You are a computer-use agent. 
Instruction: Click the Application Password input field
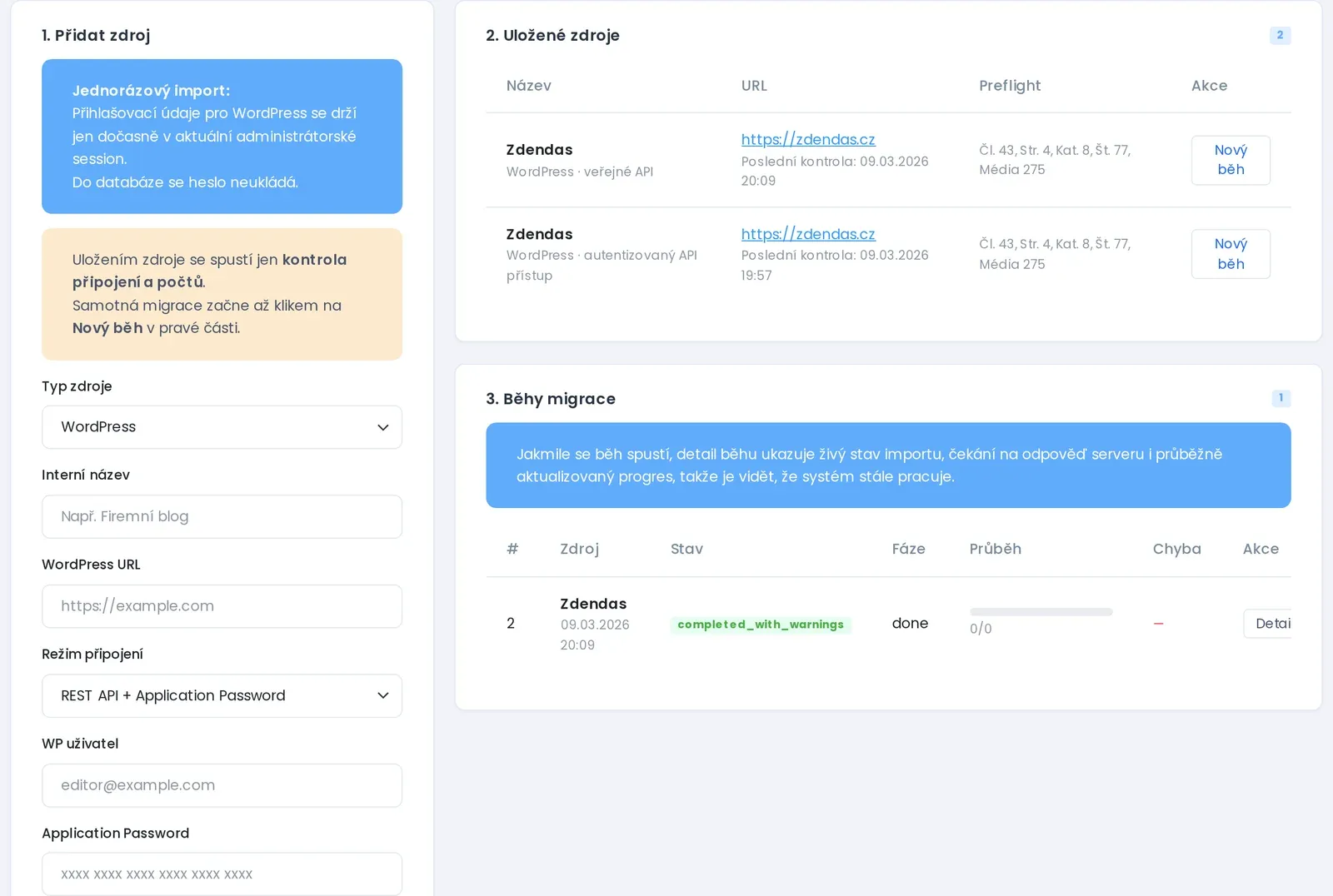click(222, 874)
